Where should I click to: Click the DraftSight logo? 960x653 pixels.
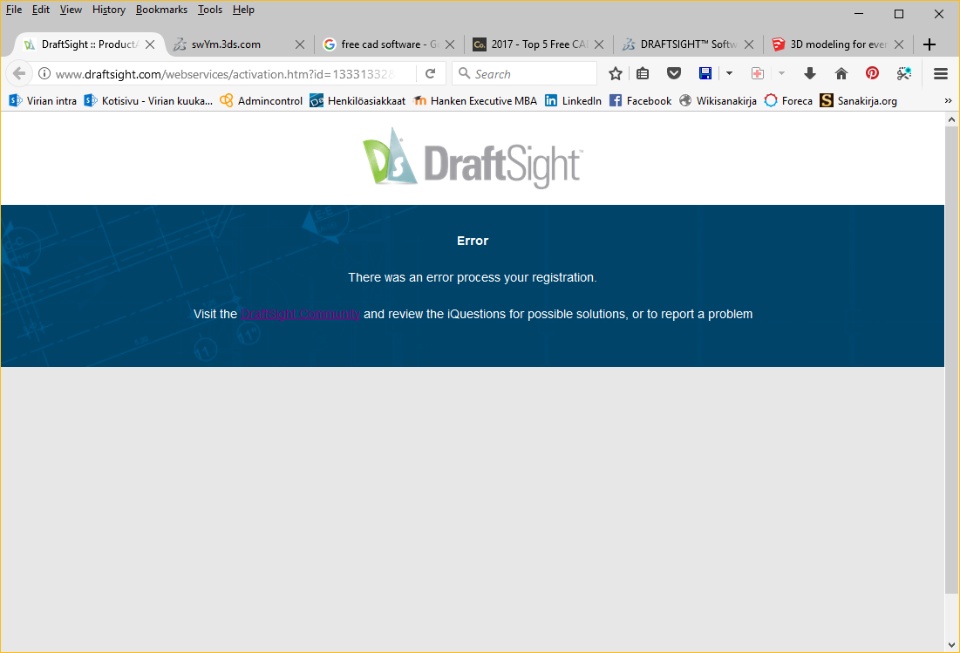pyautogui.click(x=472, y=157)
